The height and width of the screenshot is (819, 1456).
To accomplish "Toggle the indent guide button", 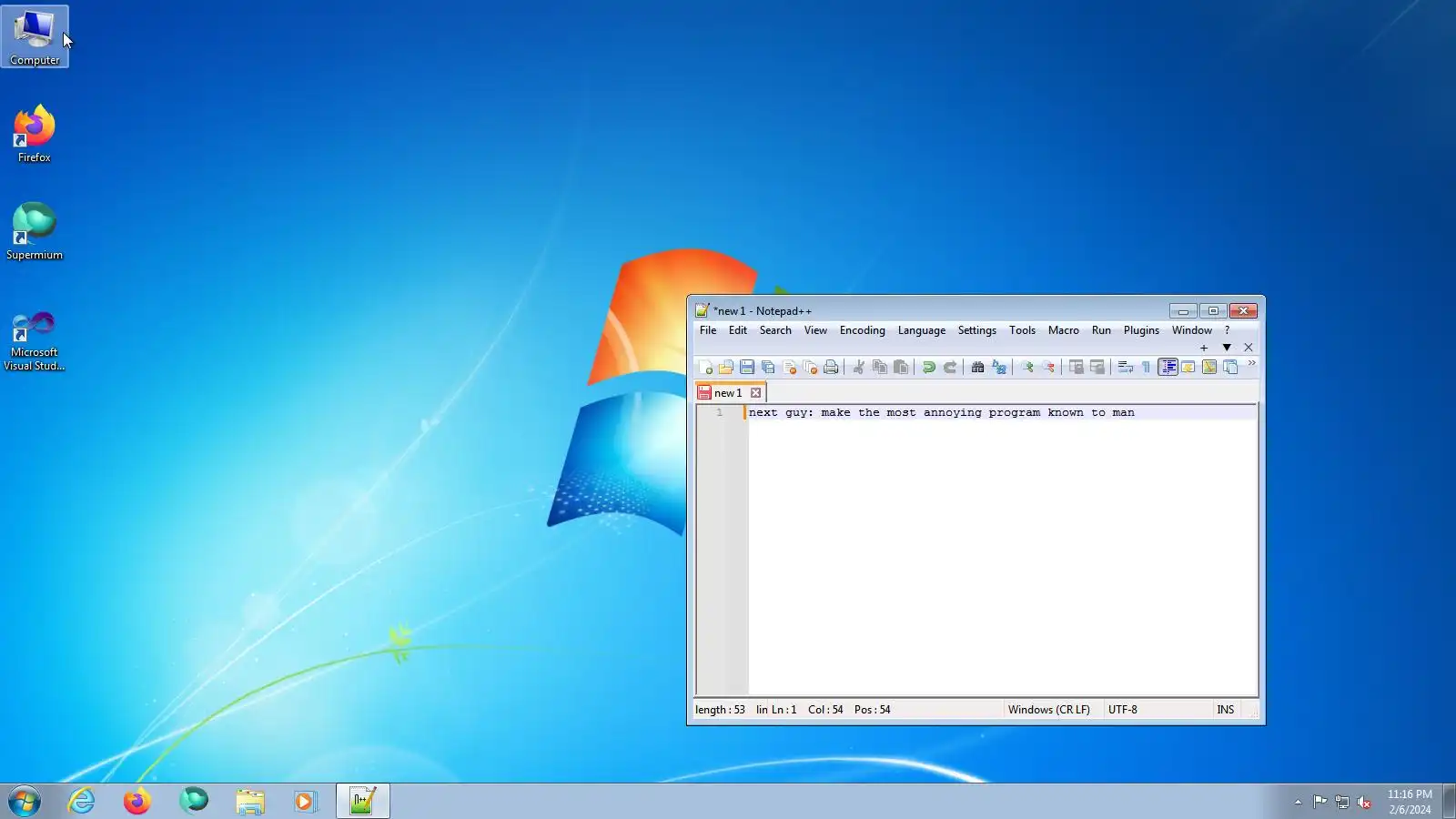I will [x=1168, y=368].
